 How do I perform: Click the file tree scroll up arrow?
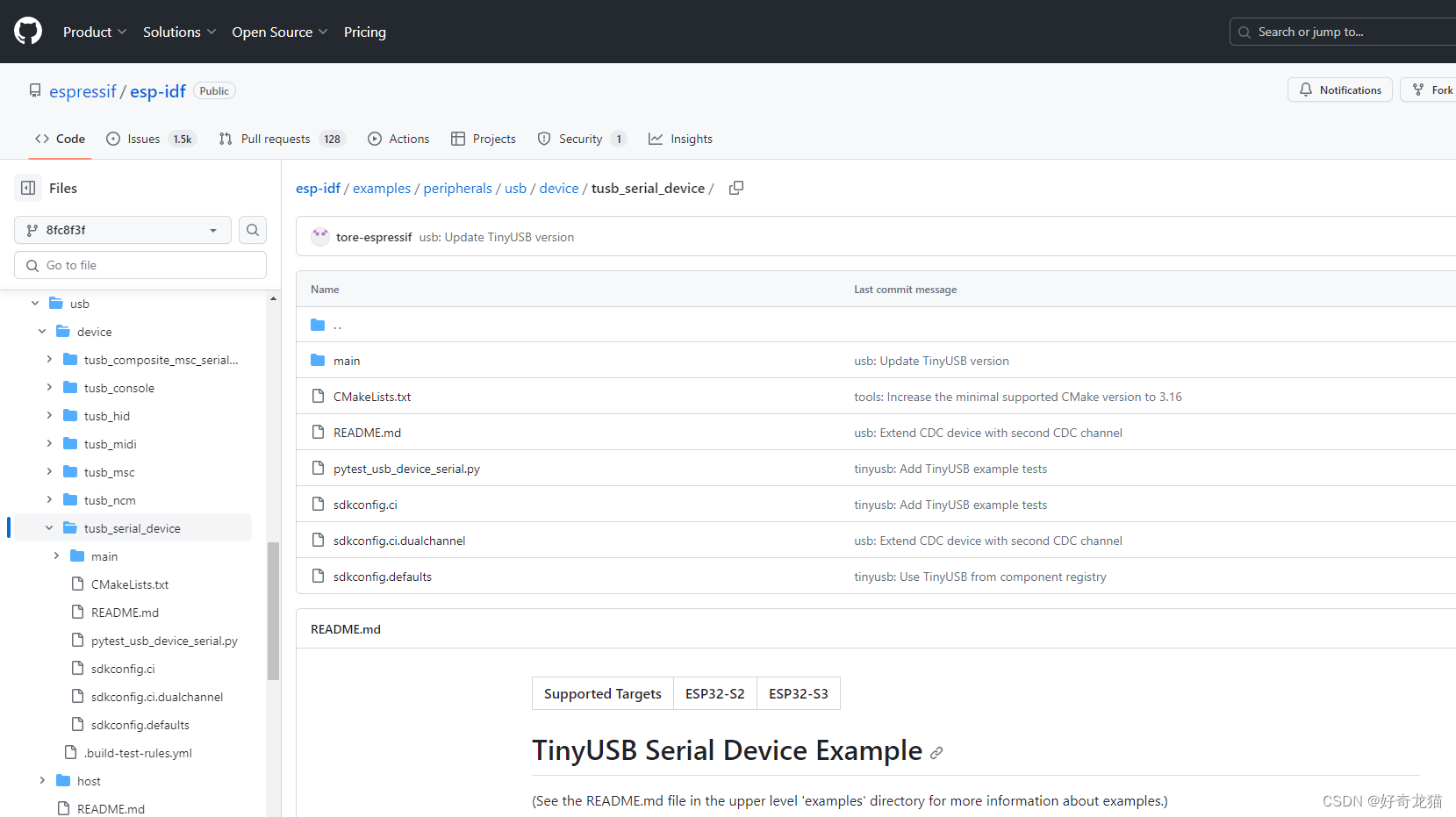[x=274, y=298]
